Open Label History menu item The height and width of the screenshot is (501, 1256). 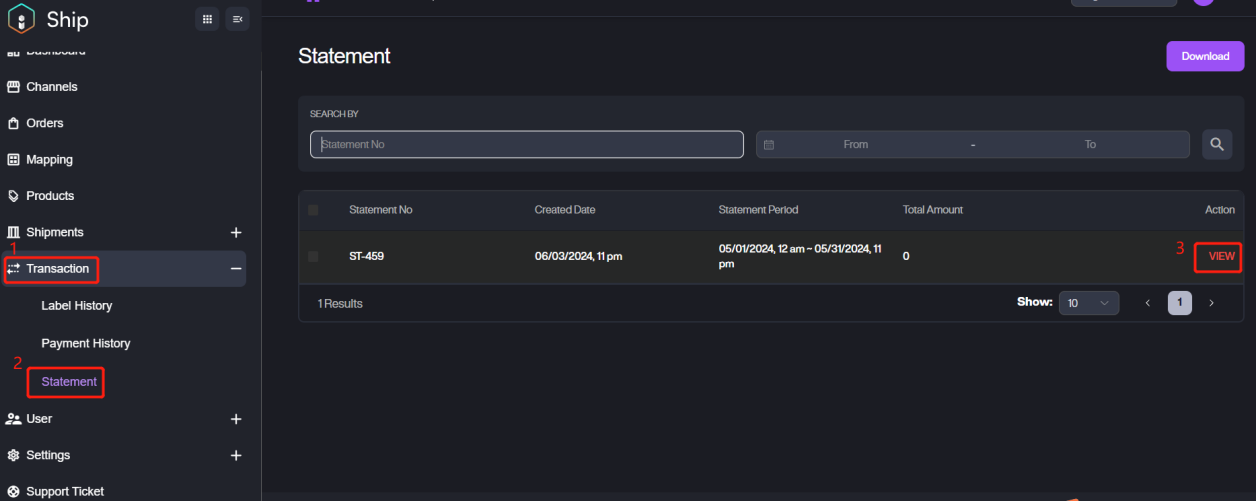coord(77,306)
